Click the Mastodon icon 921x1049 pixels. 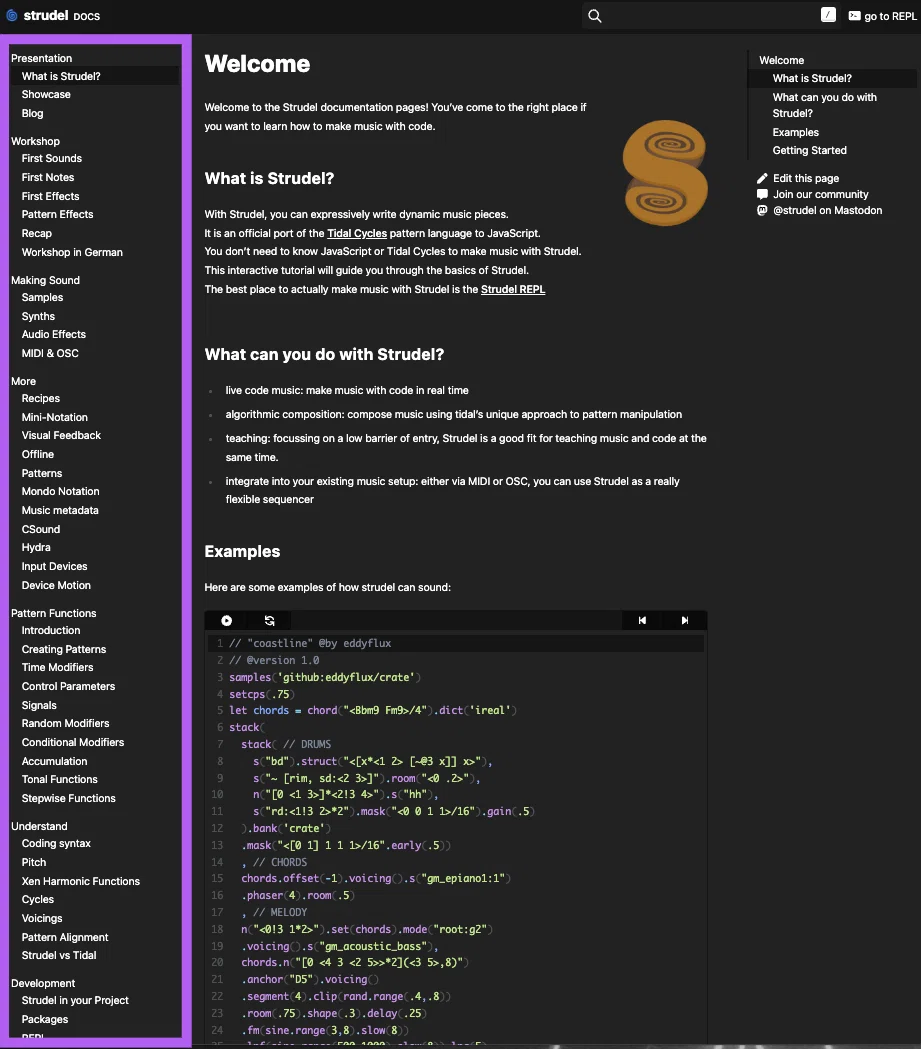click(762, 210)
